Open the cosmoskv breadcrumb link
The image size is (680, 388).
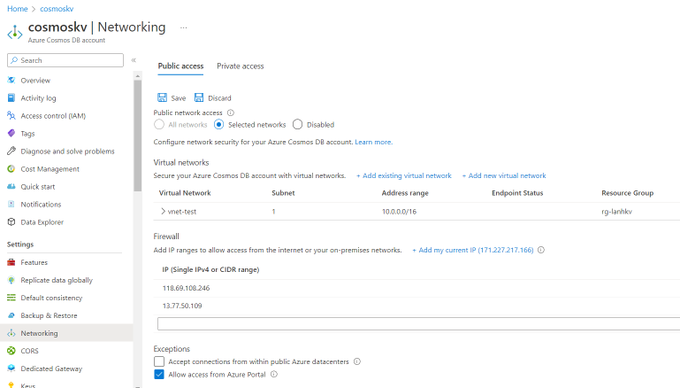point(57,9)
